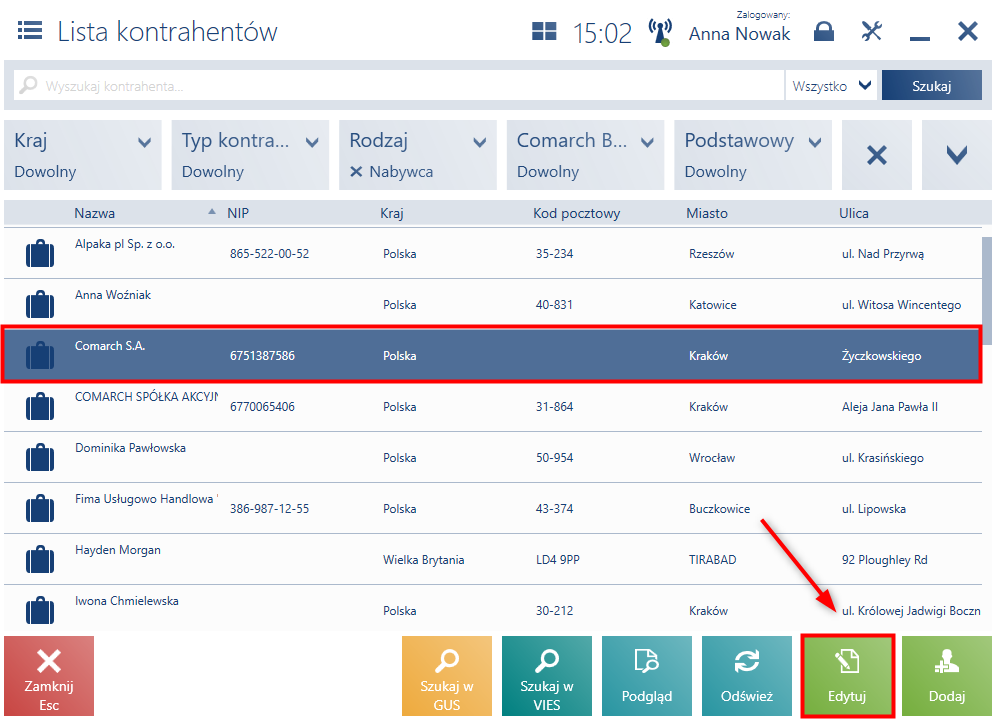Viewport: 997px width, 725px height.
Task: Lock the workstation with padlock icon
Action: point(823,31)
